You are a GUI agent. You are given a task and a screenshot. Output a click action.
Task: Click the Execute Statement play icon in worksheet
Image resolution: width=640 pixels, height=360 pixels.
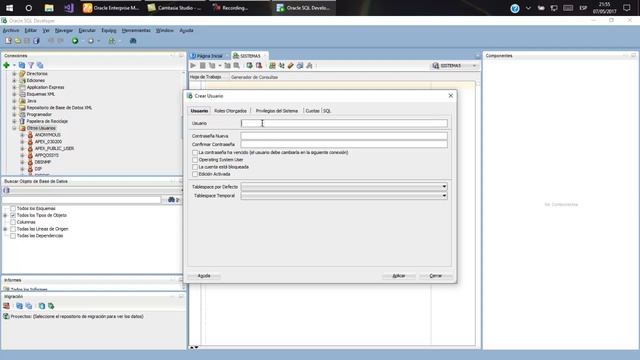tap(193, 66)
